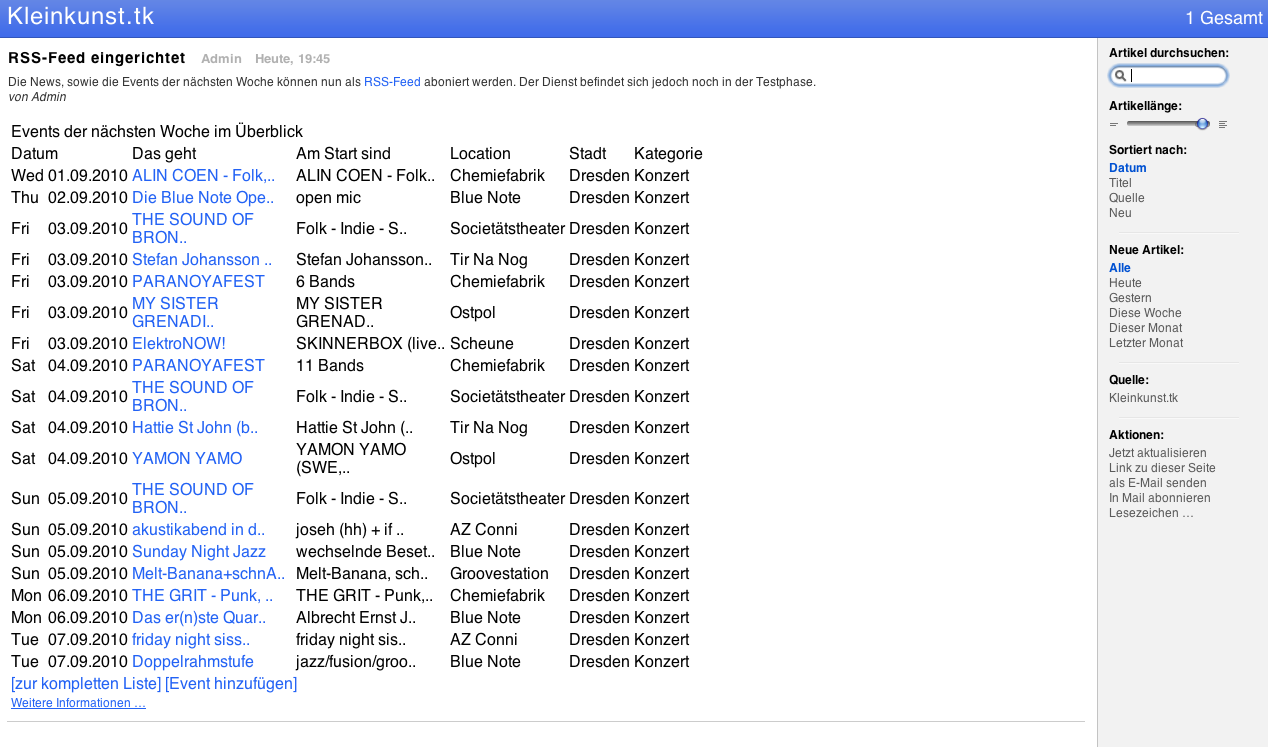Screen dimensions: 1268x747
Task: Open Hattie St John event link
Action: (195, 427)
